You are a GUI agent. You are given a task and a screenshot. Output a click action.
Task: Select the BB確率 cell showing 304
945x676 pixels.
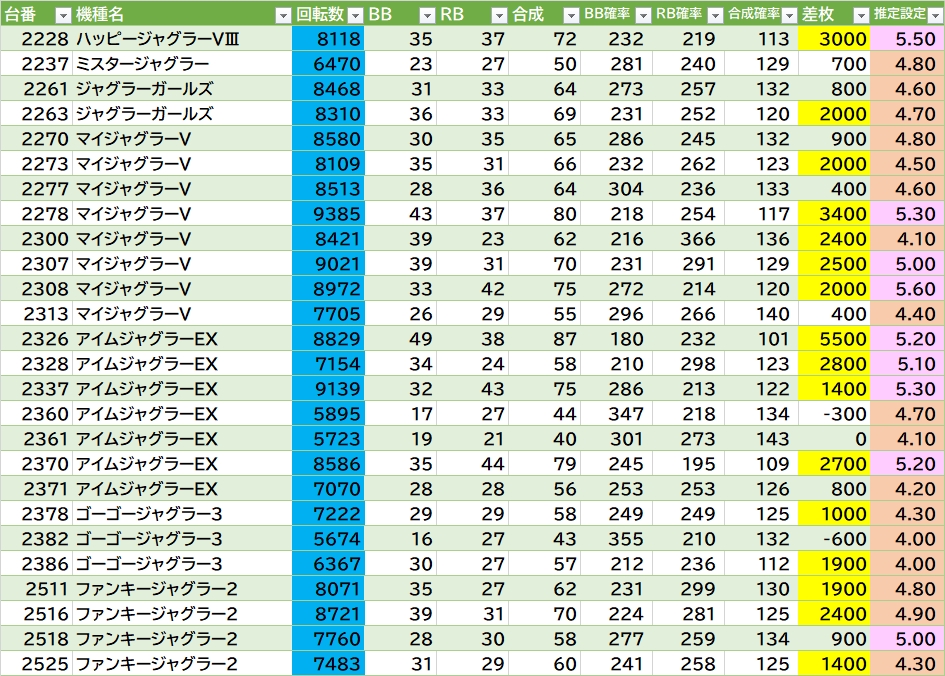pos(617,189)
